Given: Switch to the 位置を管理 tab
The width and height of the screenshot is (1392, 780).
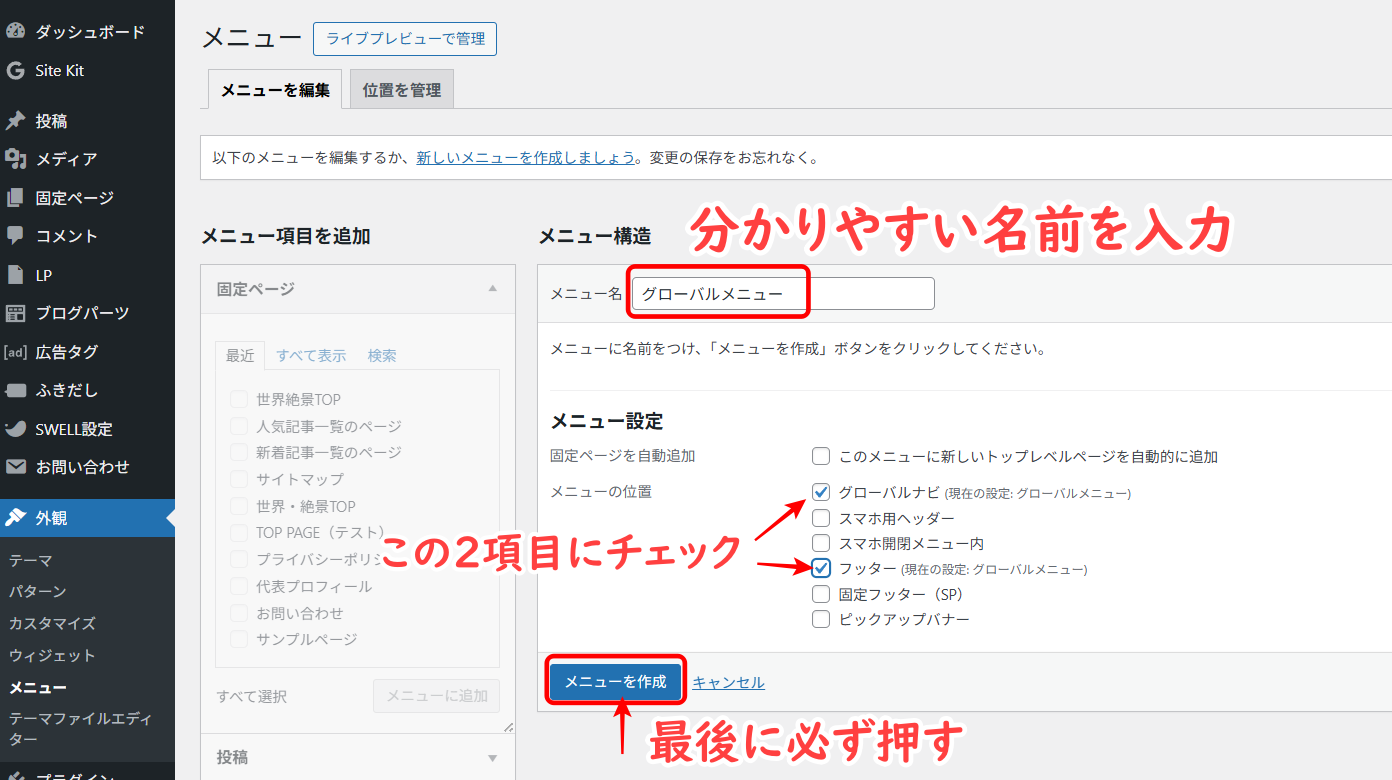Looking at the screenshot, I should [401, 90].
